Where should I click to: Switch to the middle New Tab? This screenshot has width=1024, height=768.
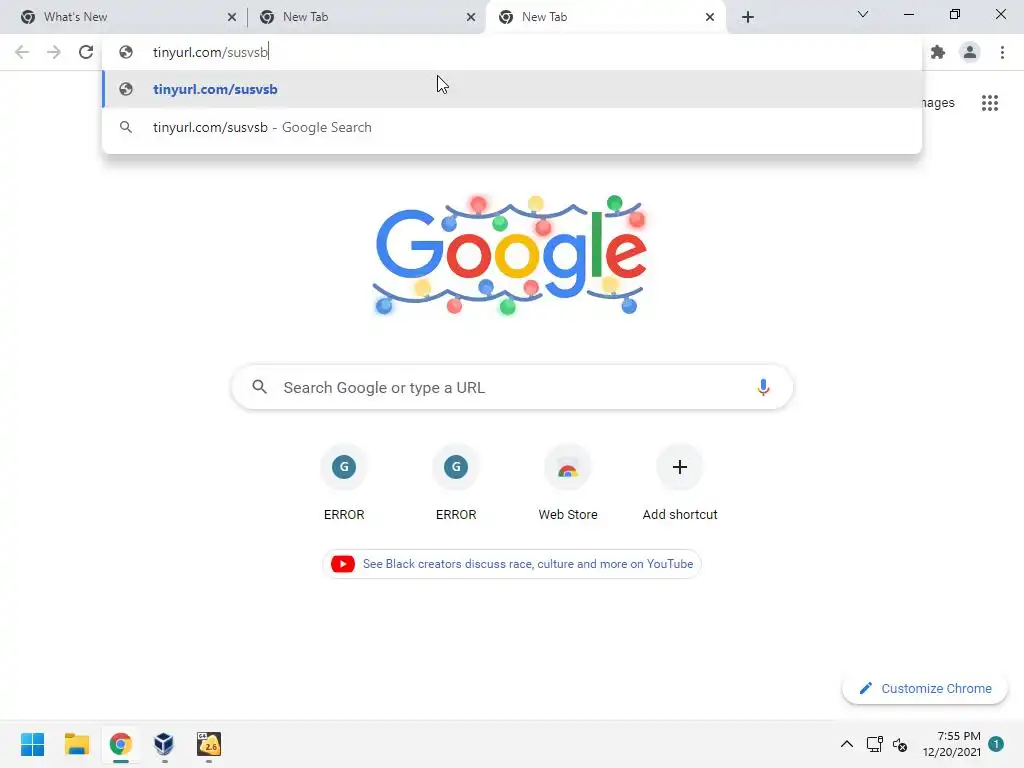click(x=366, y=17)
